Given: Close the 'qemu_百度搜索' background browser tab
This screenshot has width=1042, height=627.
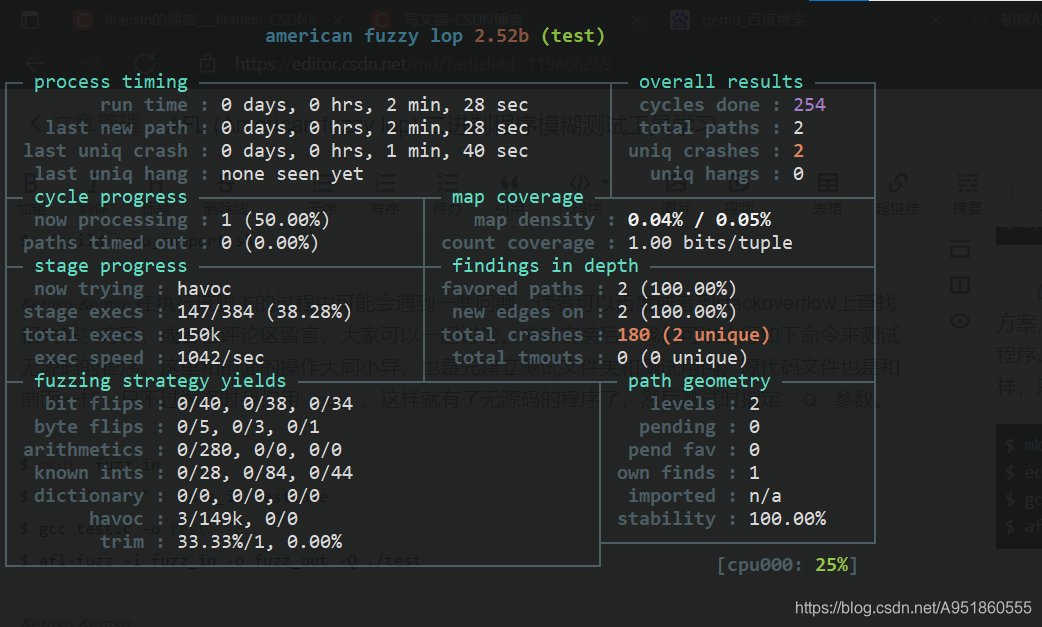Looking at the screenshot, I should [935, 21].
